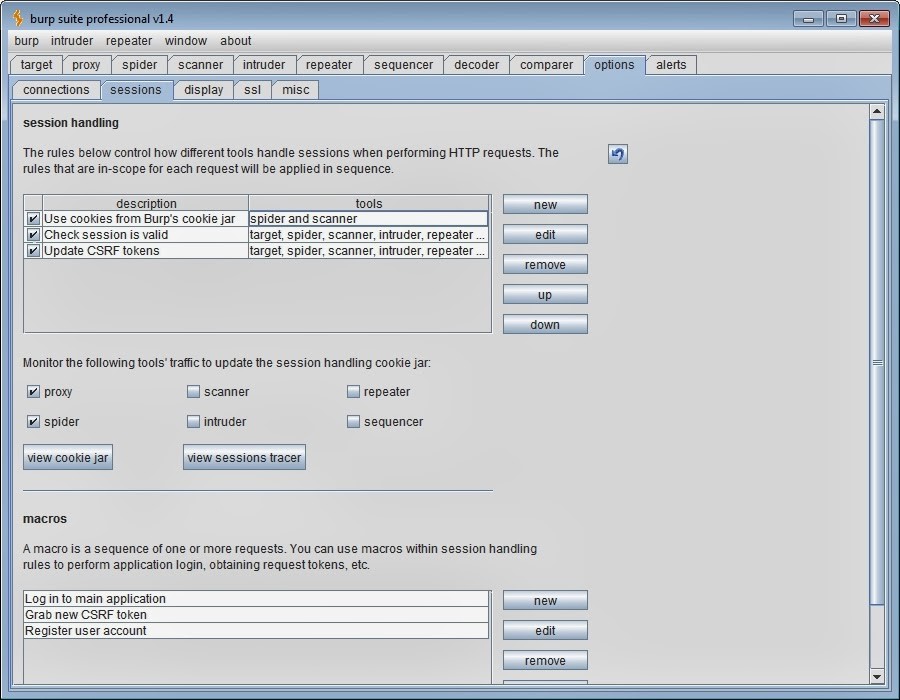This screenshot has height=700, width=900.
Task: Maximize the Burp Suite window
Action: coord(841,19)
